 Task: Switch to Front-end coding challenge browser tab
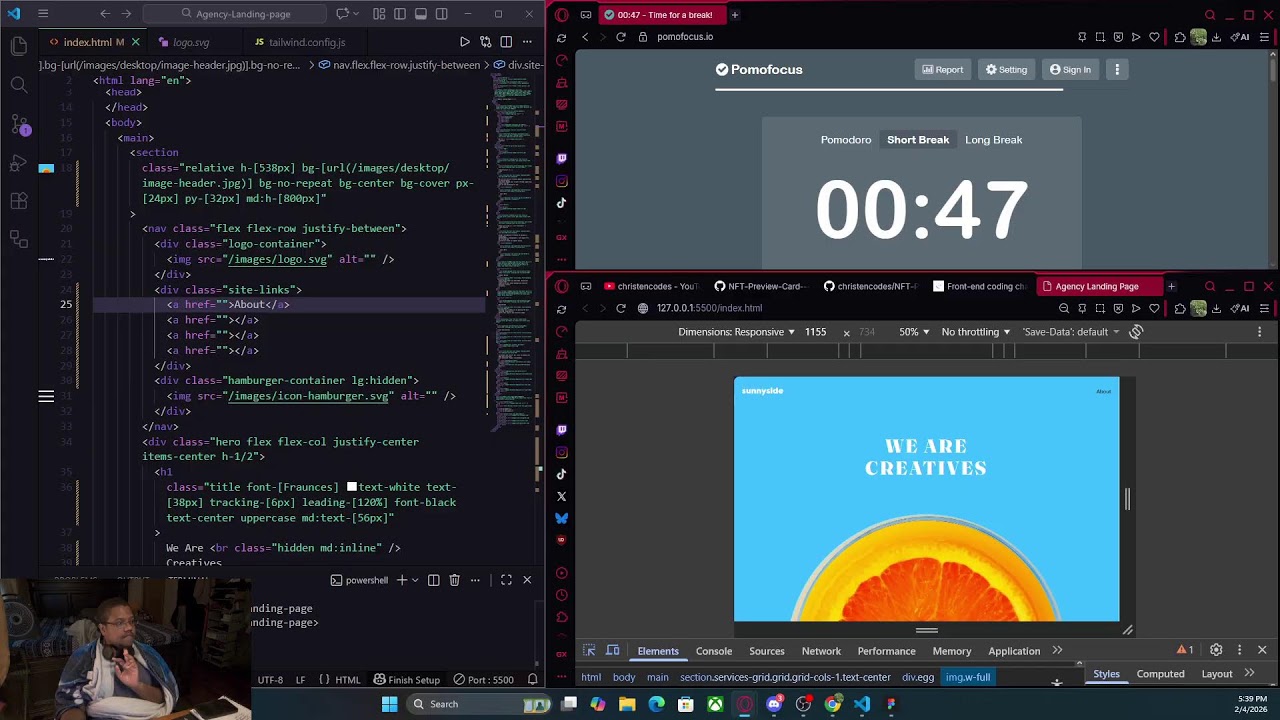pyautogui.click(x=980, y=286)
